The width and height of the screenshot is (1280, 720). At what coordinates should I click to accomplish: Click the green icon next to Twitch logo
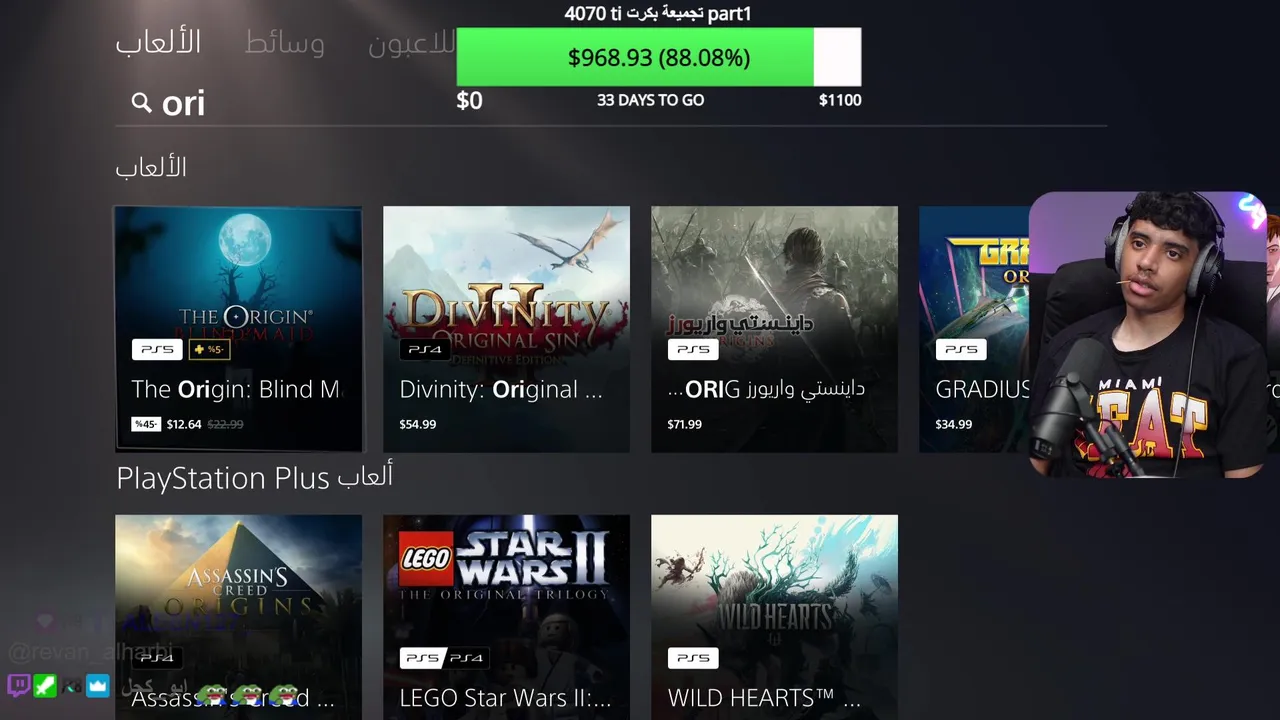45,686
